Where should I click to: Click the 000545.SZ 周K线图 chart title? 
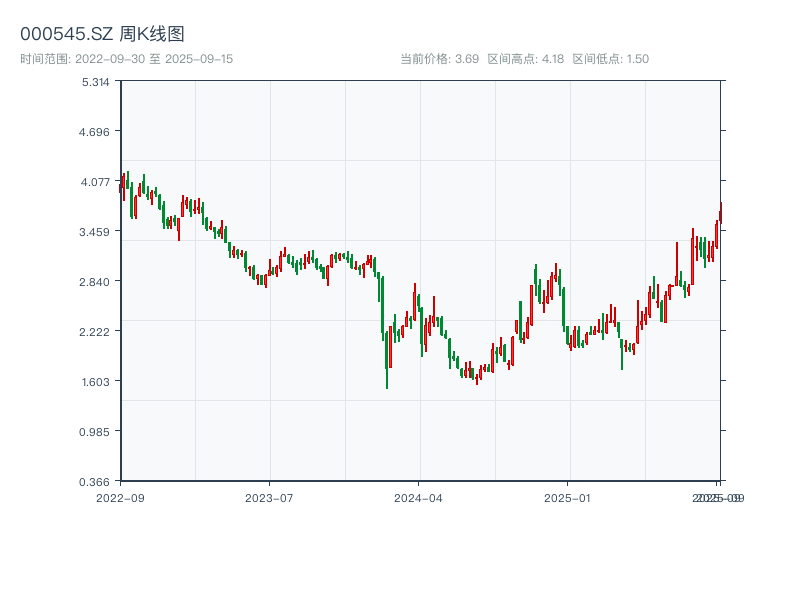point(102,34)
